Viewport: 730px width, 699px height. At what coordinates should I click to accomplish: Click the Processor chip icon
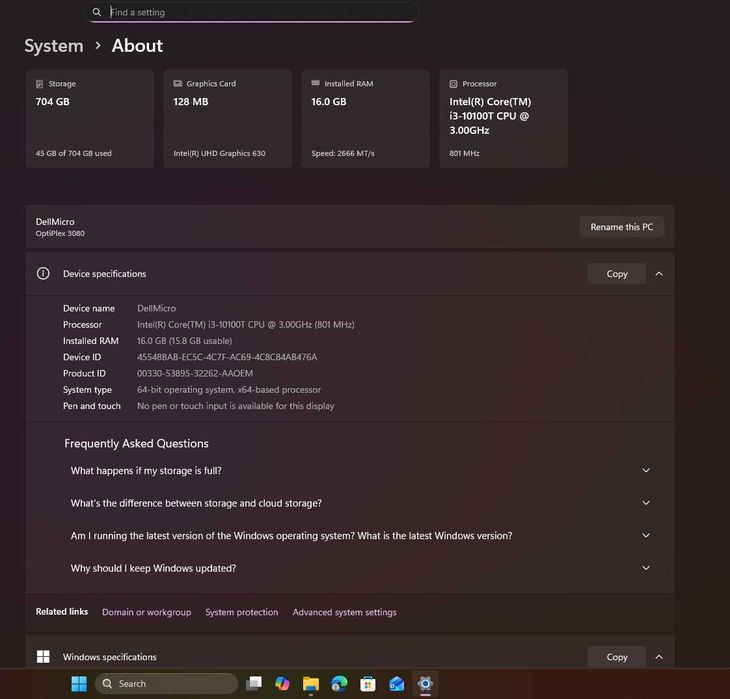pos(453,84)
